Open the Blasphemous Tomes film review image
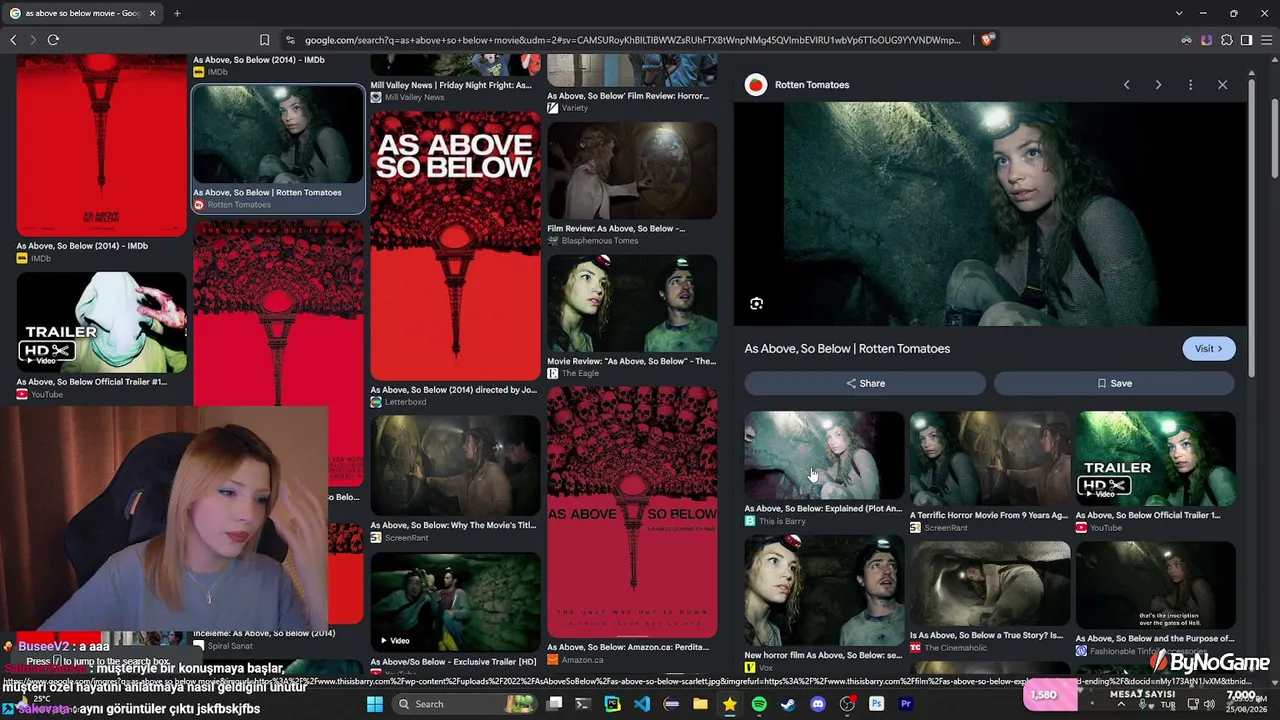The image size is (1280, 720). pos(632,170)
